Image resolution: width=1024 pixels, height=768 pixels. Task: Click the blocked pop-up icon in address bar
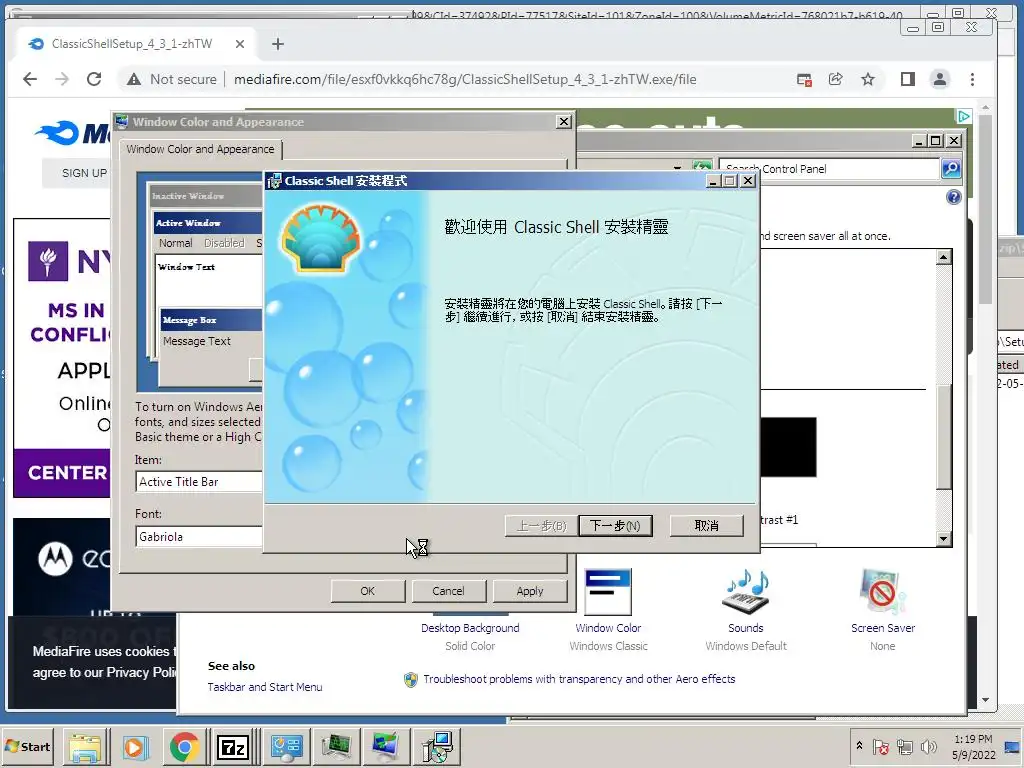804,80
